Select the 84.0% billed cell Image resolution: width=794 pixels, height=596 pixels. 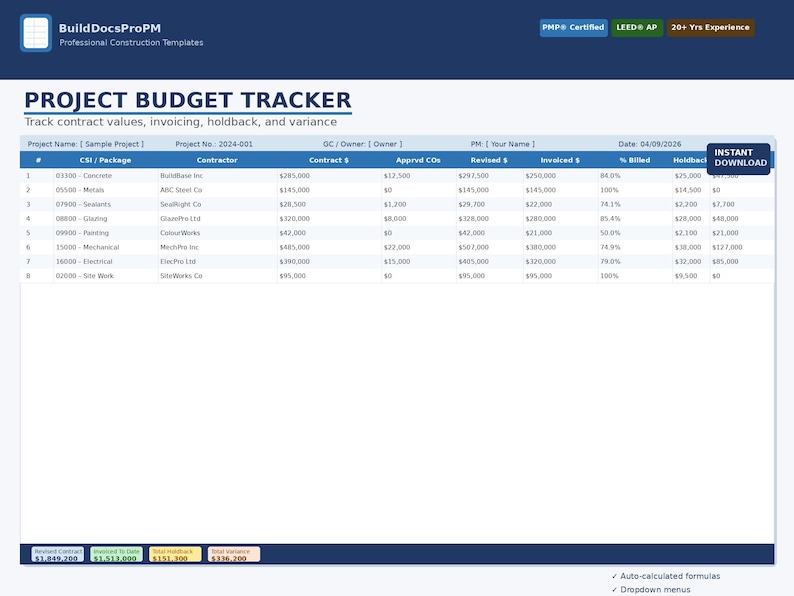635,176
